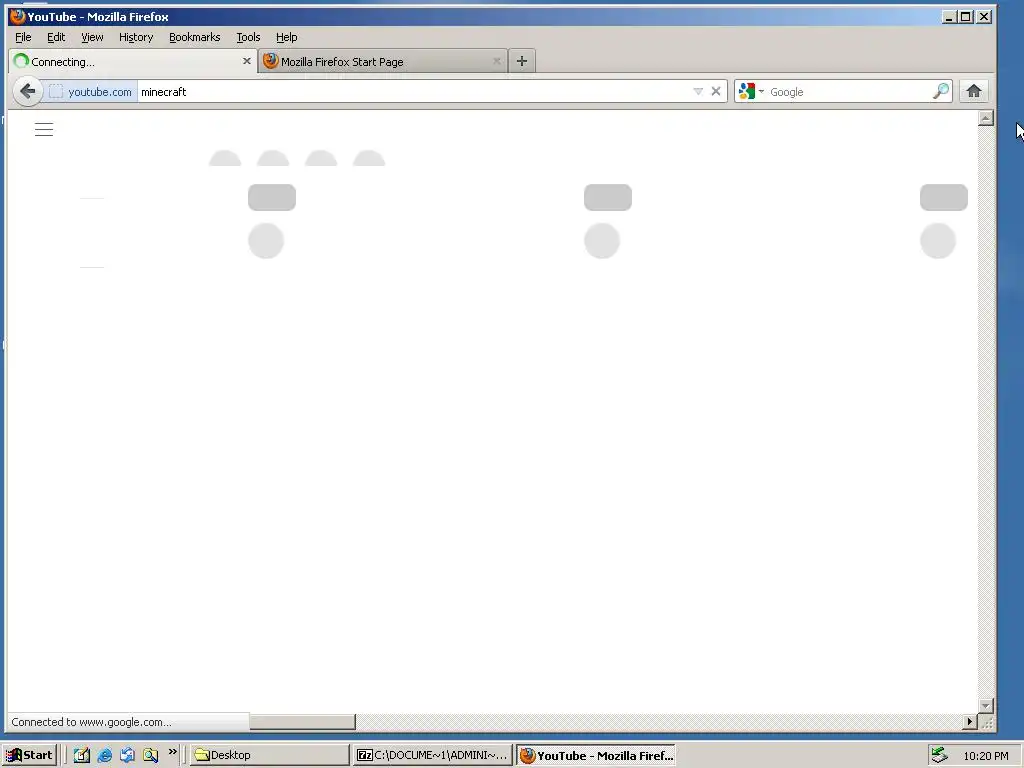This screenshot has height=768, width=1024.
Task: Click the first quick launch notepad icon
Action: click(82, 756)
